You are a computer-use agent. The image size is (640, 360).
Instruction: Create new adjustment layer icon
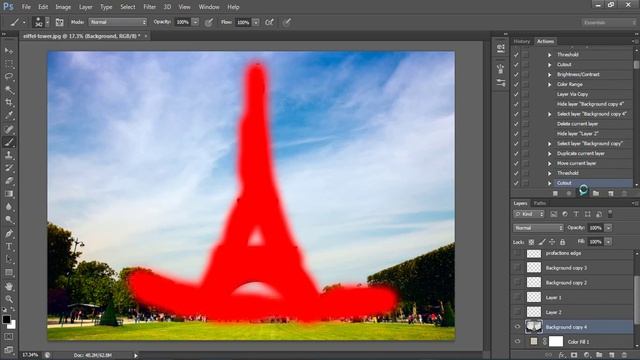coord(587,356)
